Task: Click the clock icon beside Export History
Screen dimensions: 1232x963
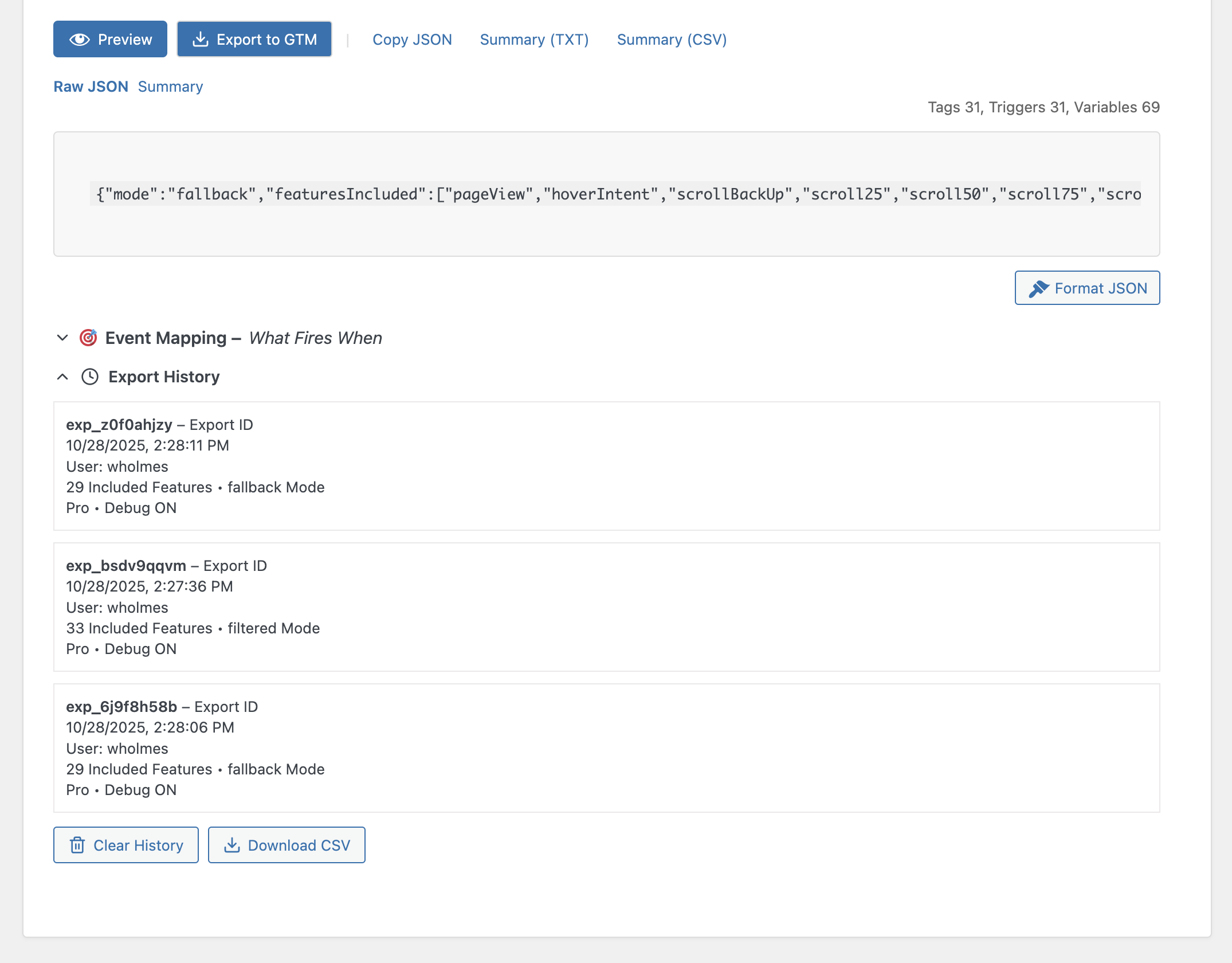Action: (89, 377)
